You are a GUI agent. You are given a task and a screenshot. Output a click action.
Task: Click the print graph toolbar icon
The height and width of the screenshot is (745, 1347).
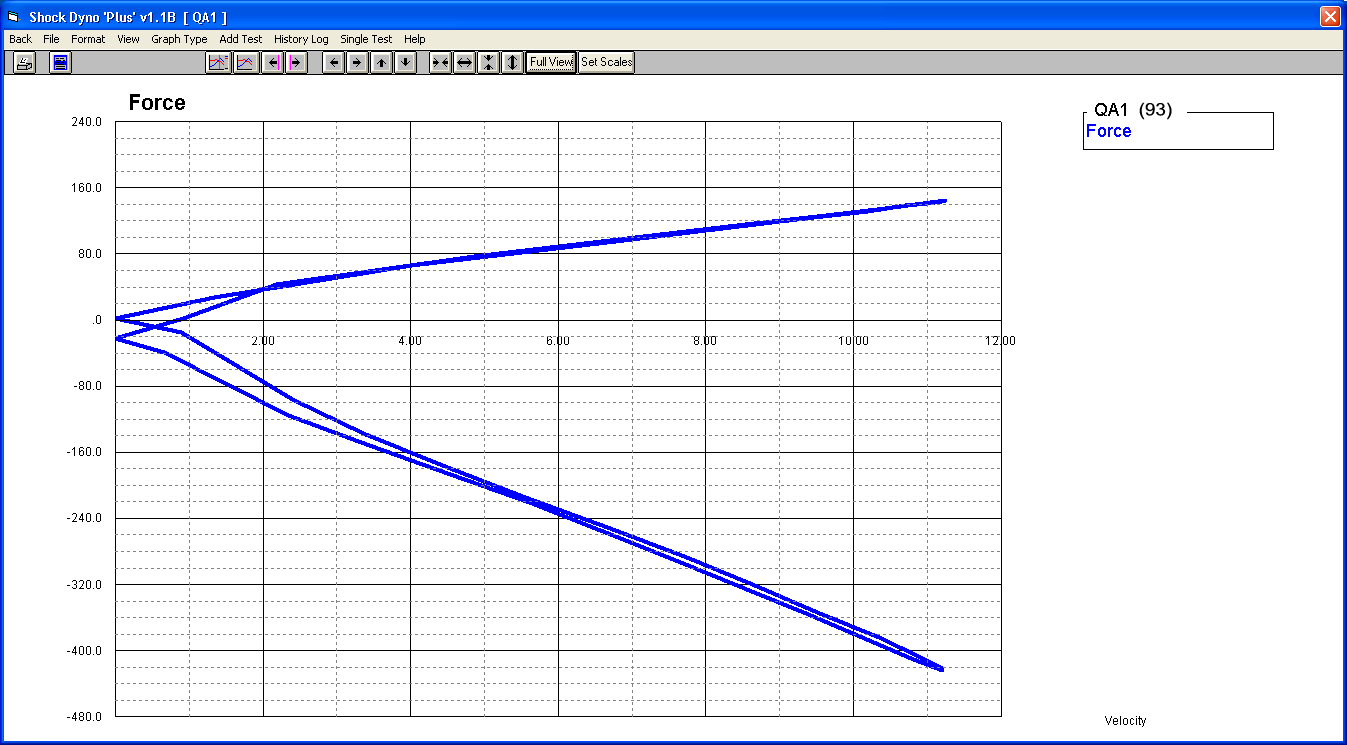25,62
